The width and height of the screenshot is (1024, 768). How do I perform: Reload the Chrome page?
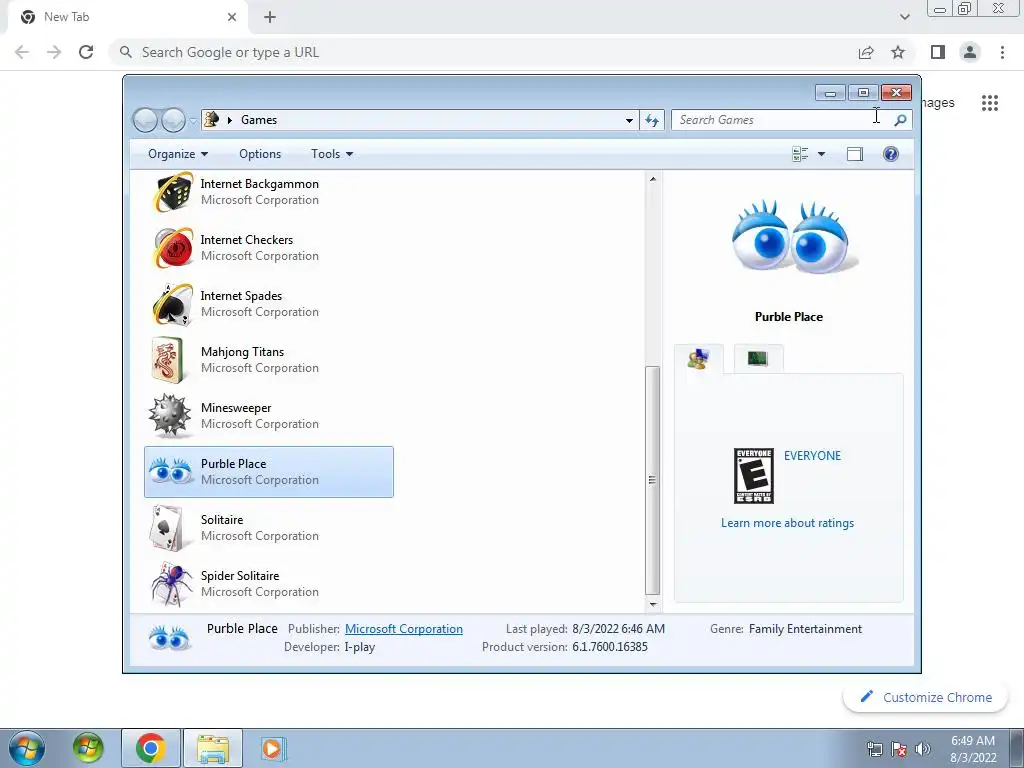[x=86, y=52]
